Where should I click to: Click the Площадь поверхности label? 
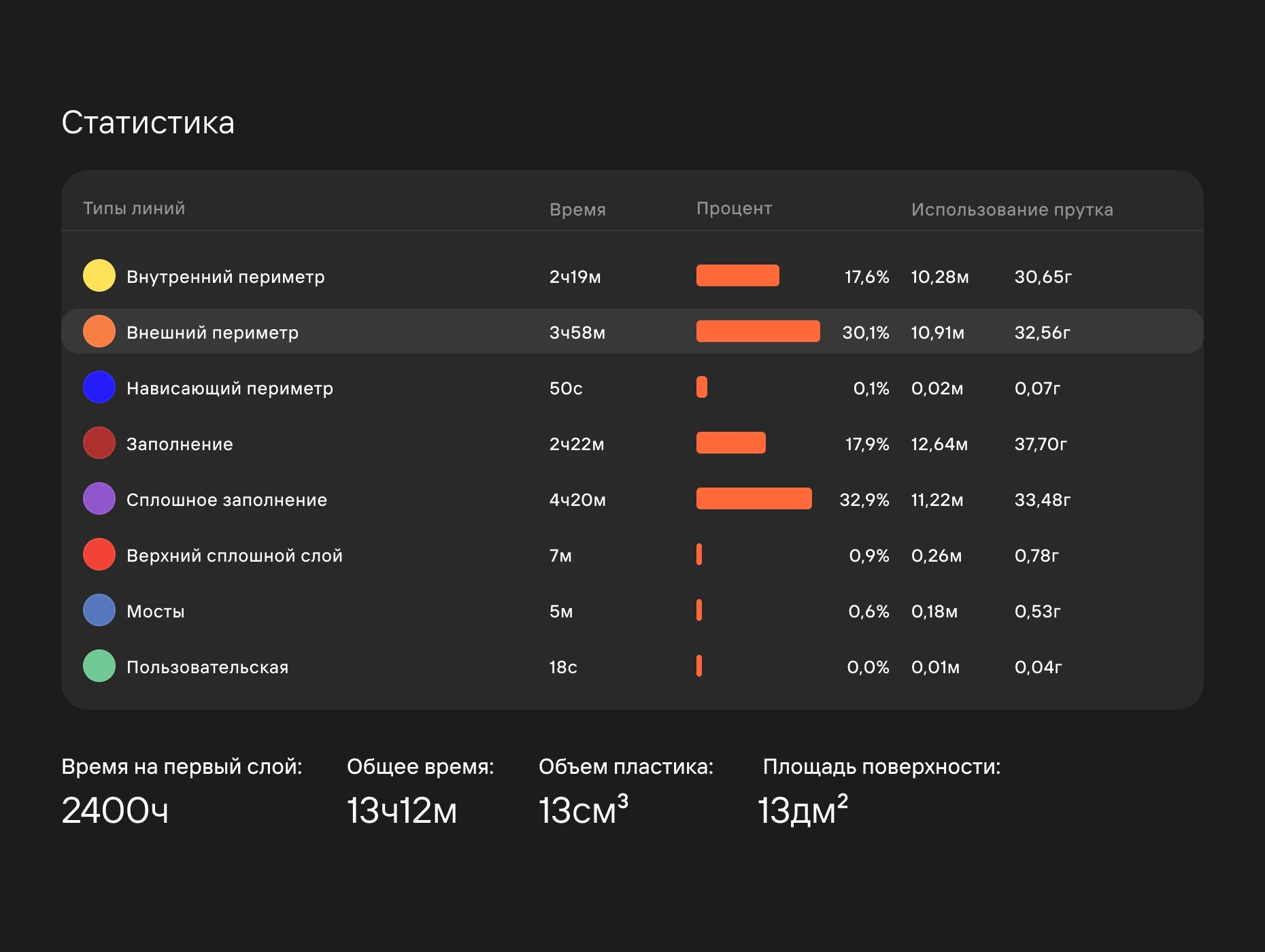tap(881, 766)
